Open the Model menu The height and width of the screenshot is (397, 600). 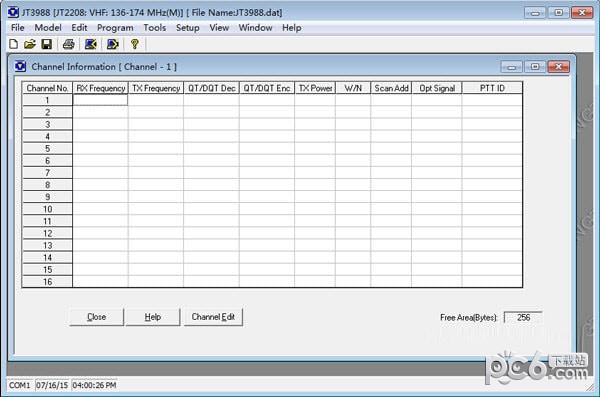pyautogui.click(x=48, y=28)
